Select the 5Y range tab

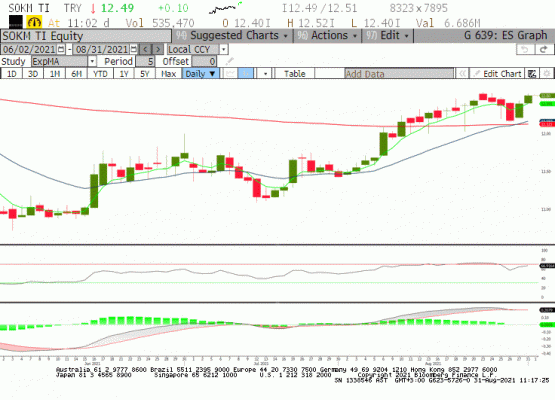(x=145, y=74)
